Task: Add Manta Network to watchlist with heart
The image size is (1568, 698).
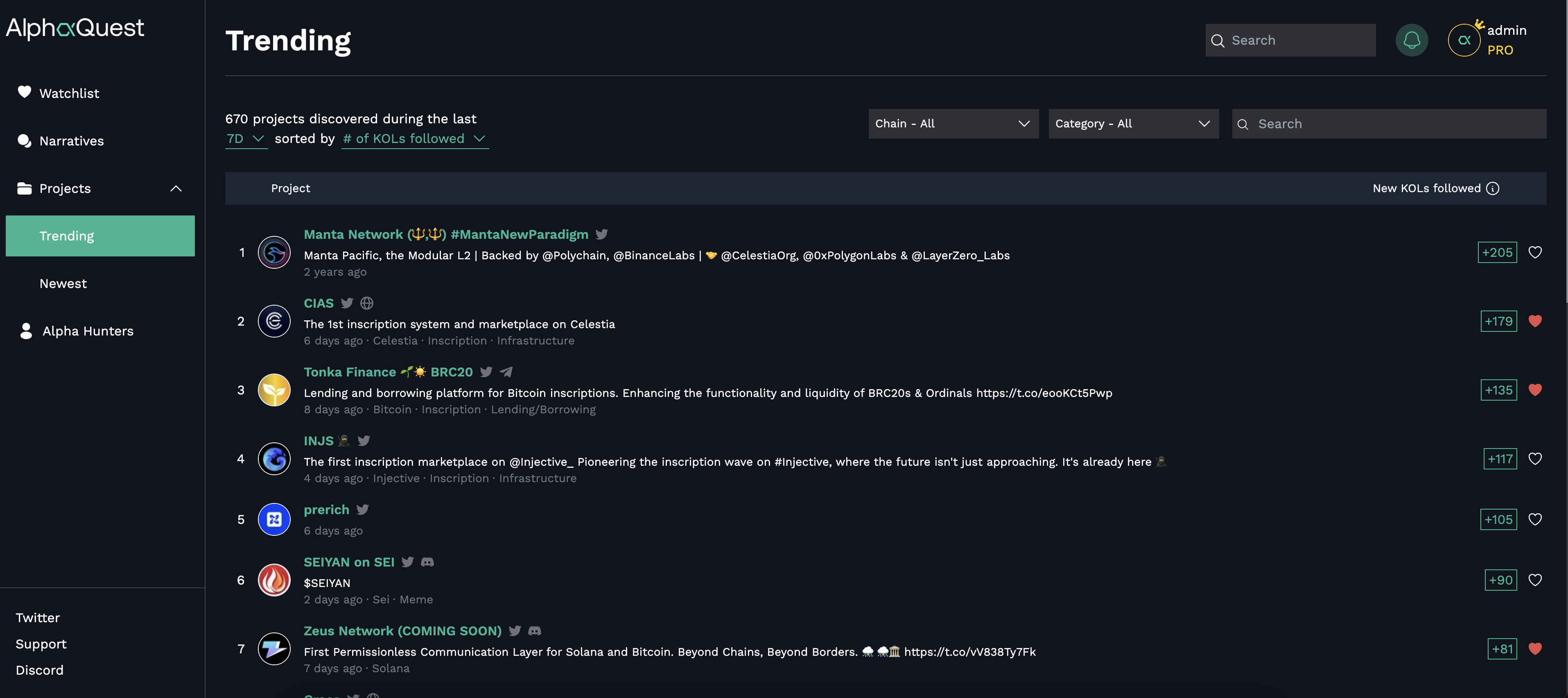Action: 1534,252
